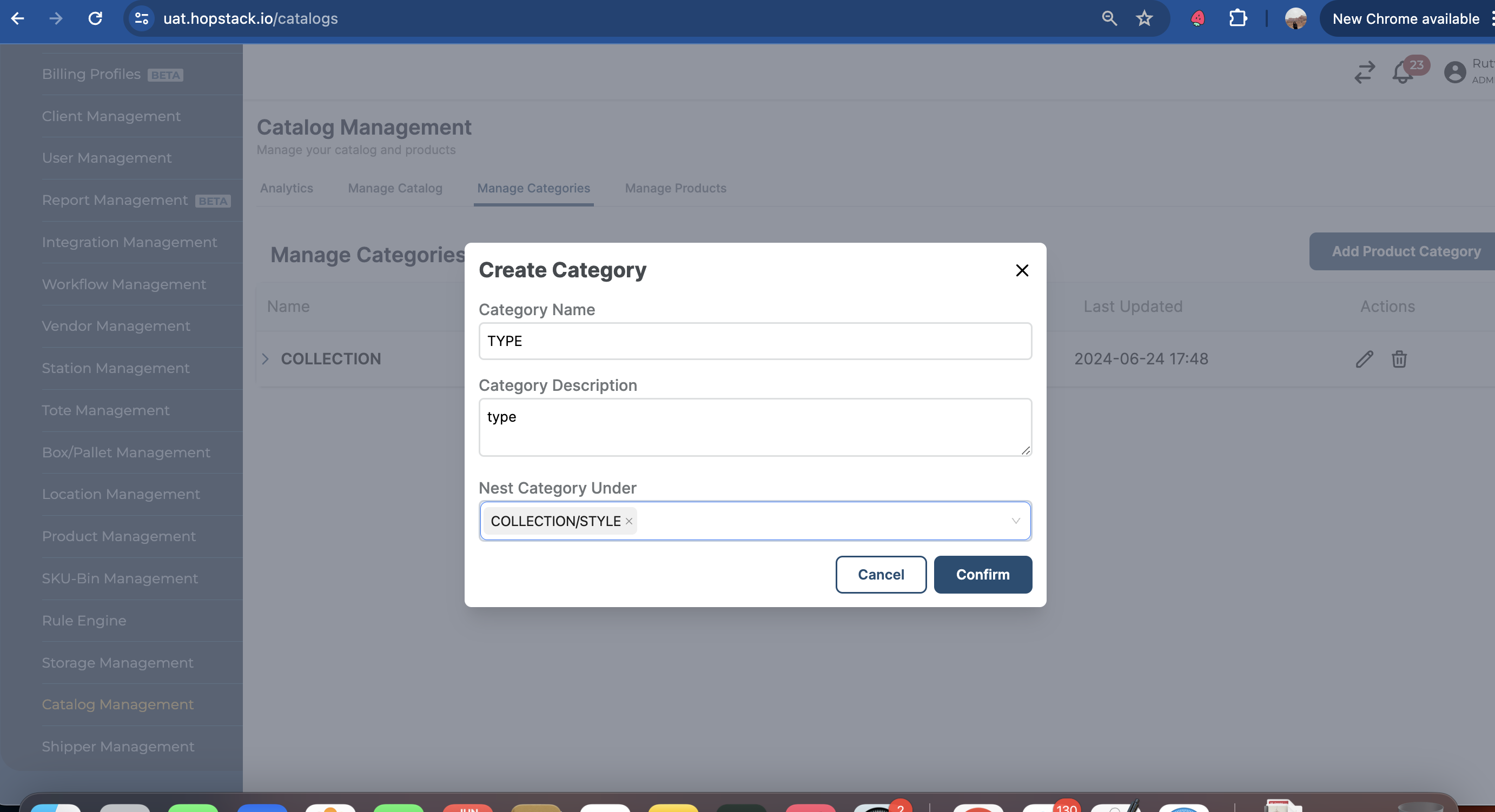Screen dimensions: 1495x812
Task: Bookmark page with the star icon
Action: (x=1144, y=18)
